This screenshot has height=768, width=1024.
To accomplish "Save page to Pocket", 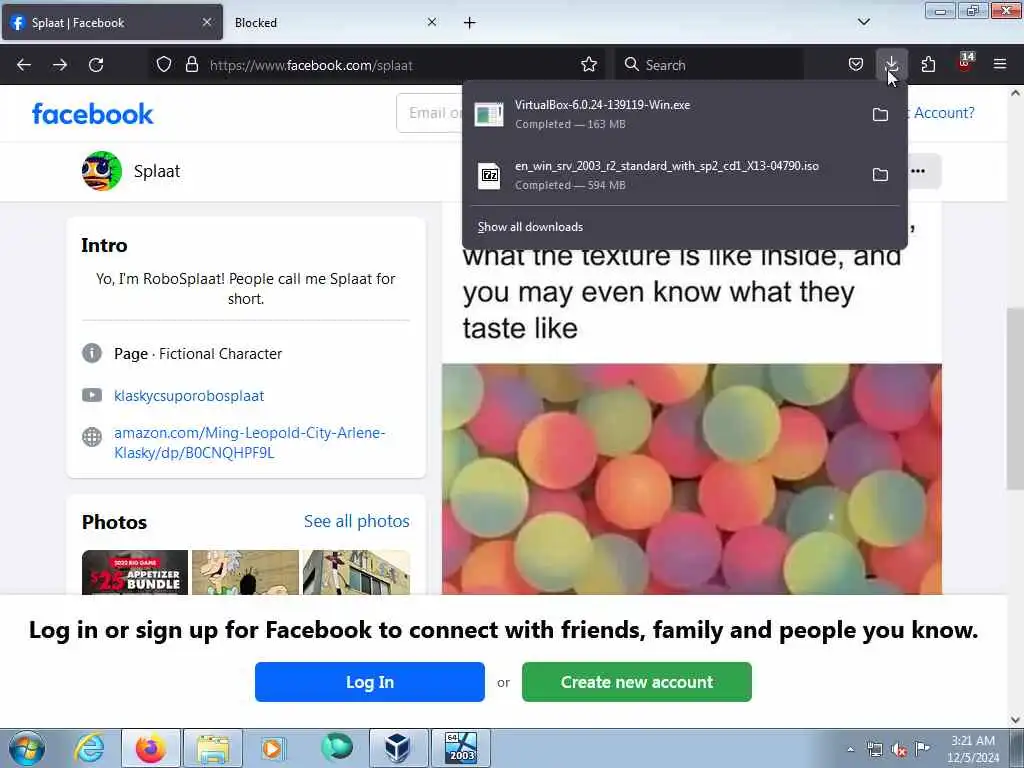I will point(856,65).
